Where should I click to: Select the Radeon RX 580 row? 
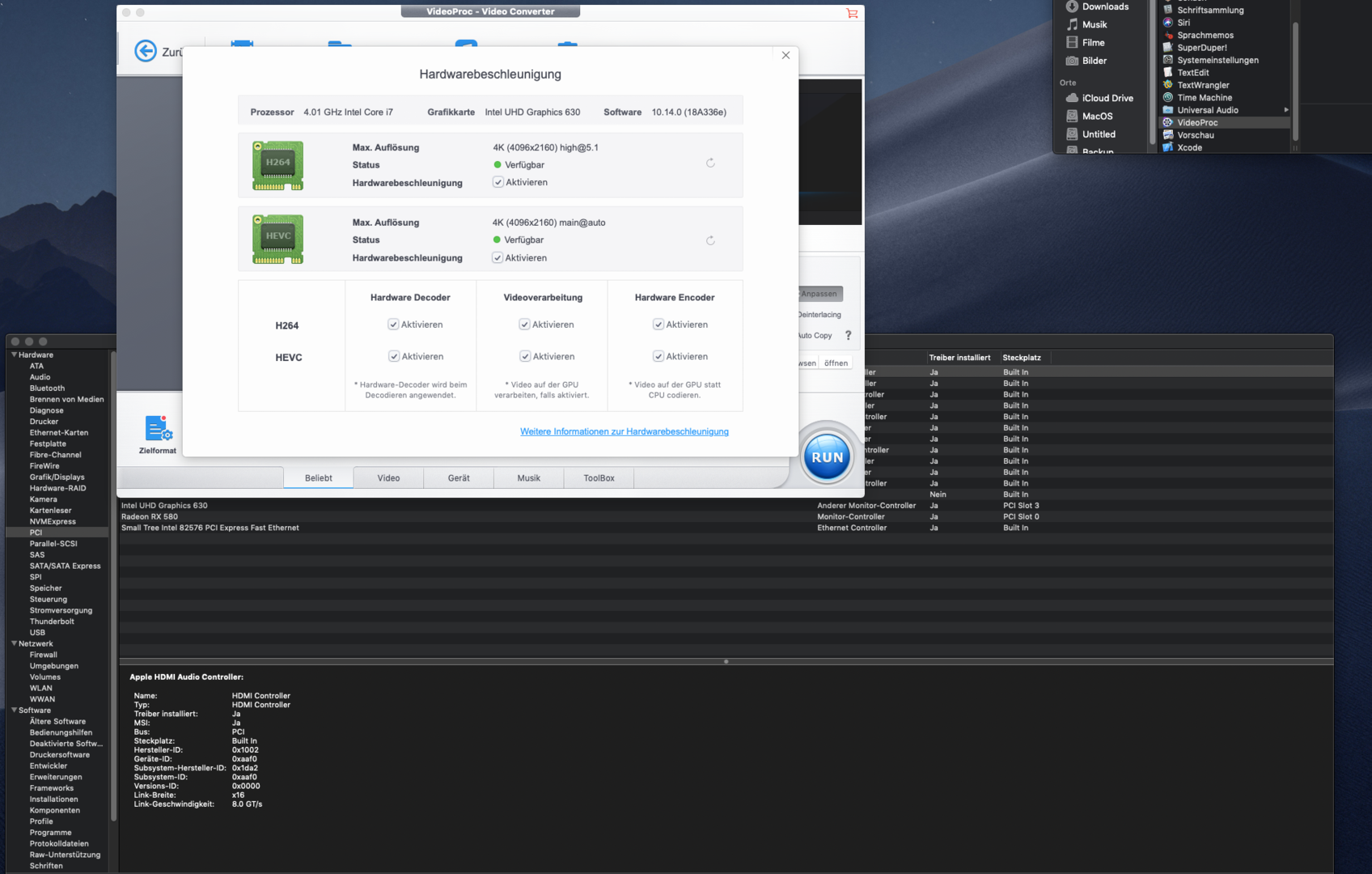[150, 516]
